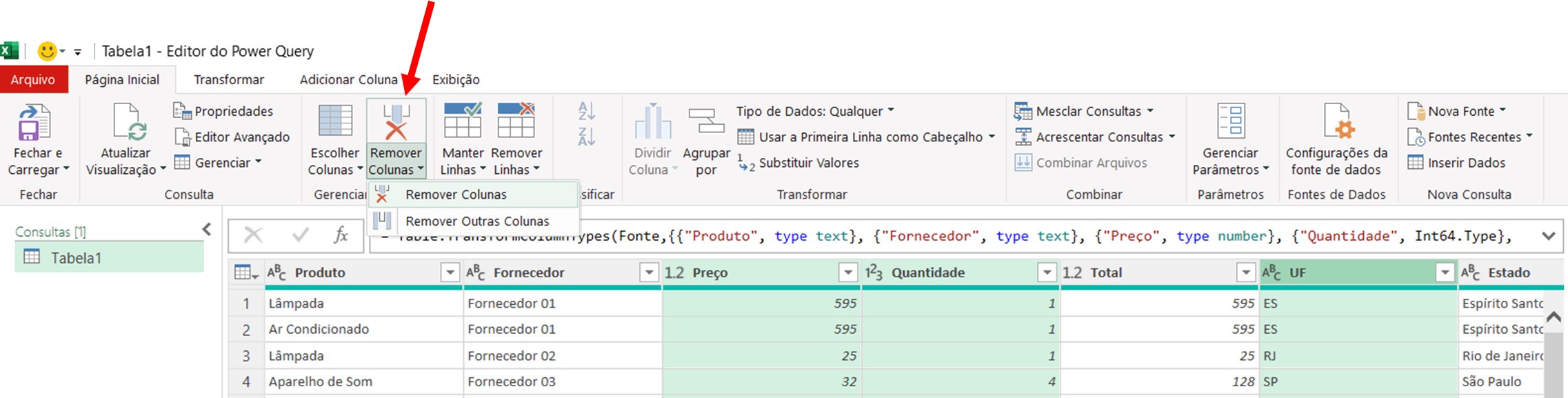Open the Arquivo tab
Screen dimensions: 1568x398
coord(33,79)
